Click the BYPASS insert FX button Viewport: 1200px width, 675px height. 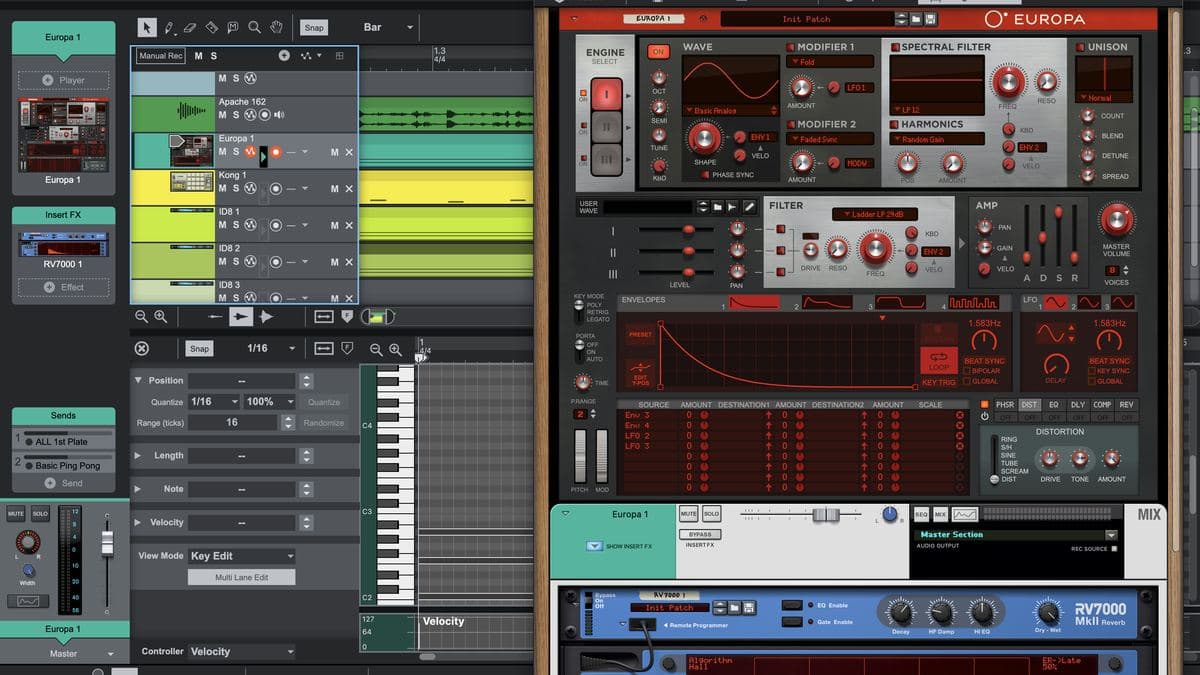pyautogui.click(x=700, y=534)
